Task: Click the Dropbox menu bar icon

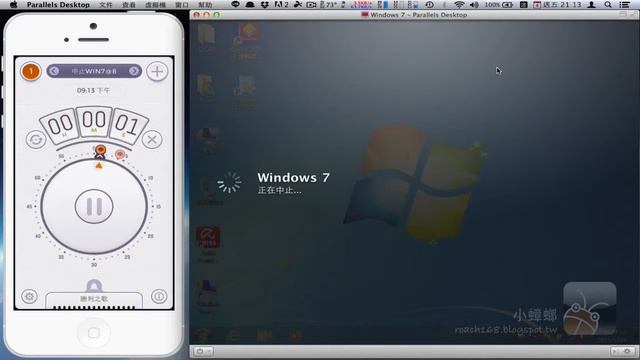Action: click(x=264, y=5)
